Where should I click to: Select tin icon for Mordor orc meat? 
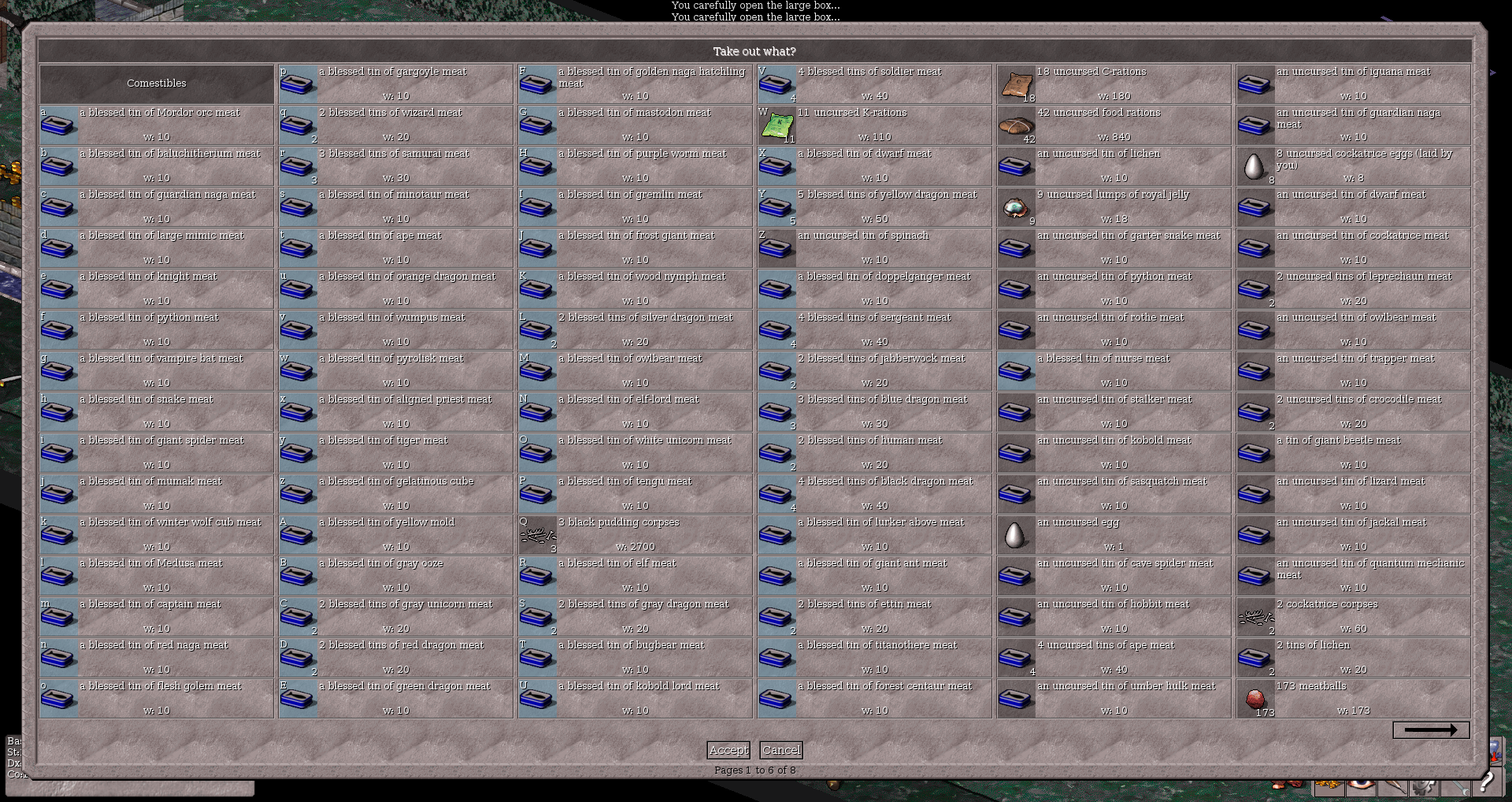[x=59, y=125]
